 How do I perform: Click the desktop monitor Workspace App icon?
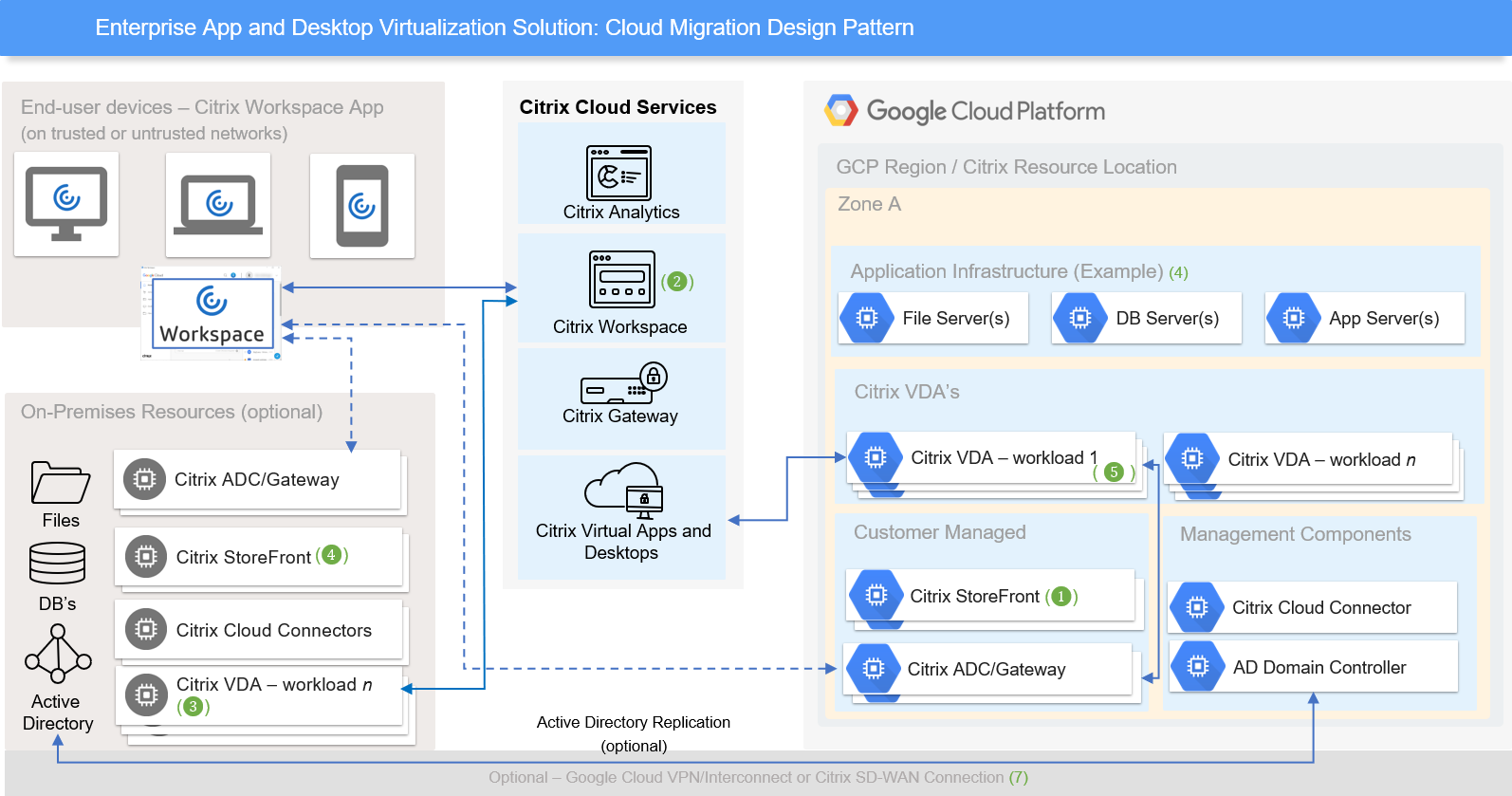click(66, 204)
